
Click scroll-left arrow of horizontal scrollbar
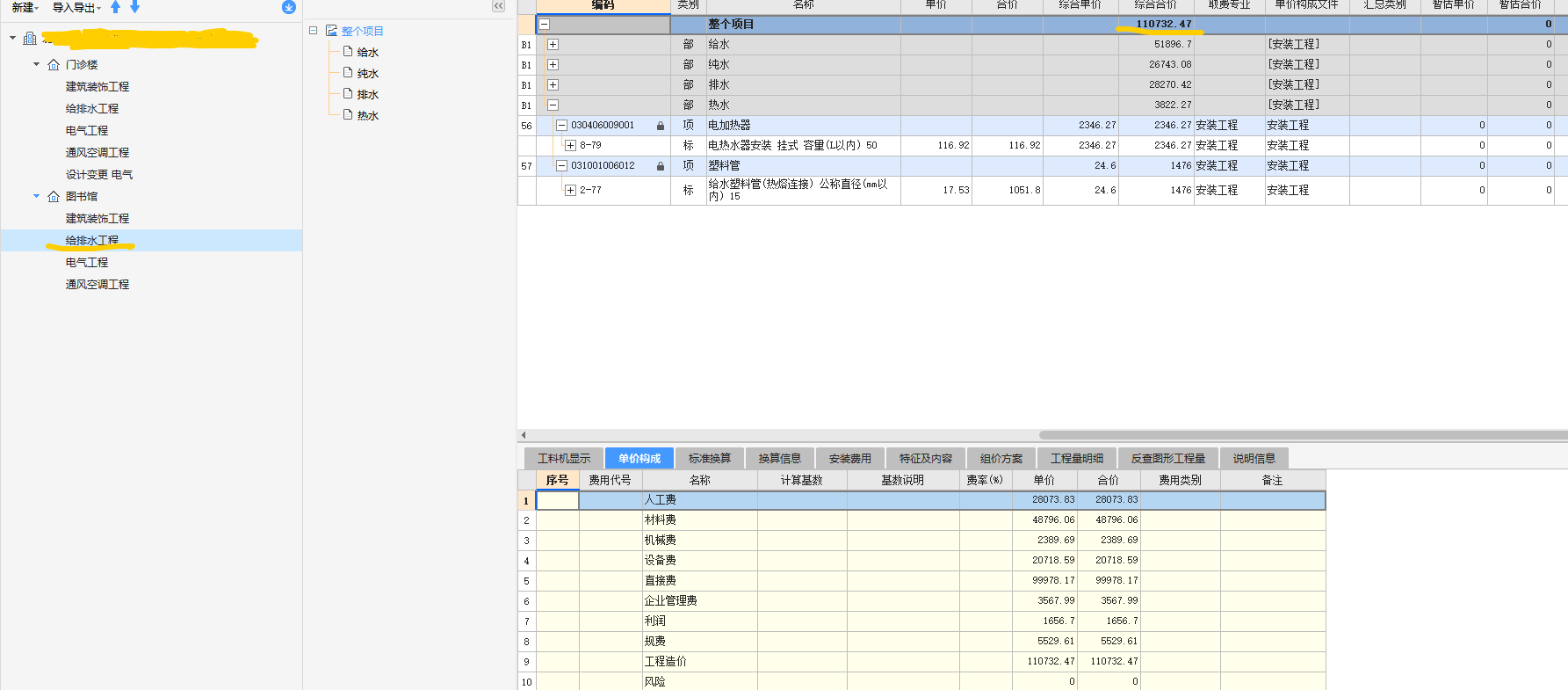[524, 435]
